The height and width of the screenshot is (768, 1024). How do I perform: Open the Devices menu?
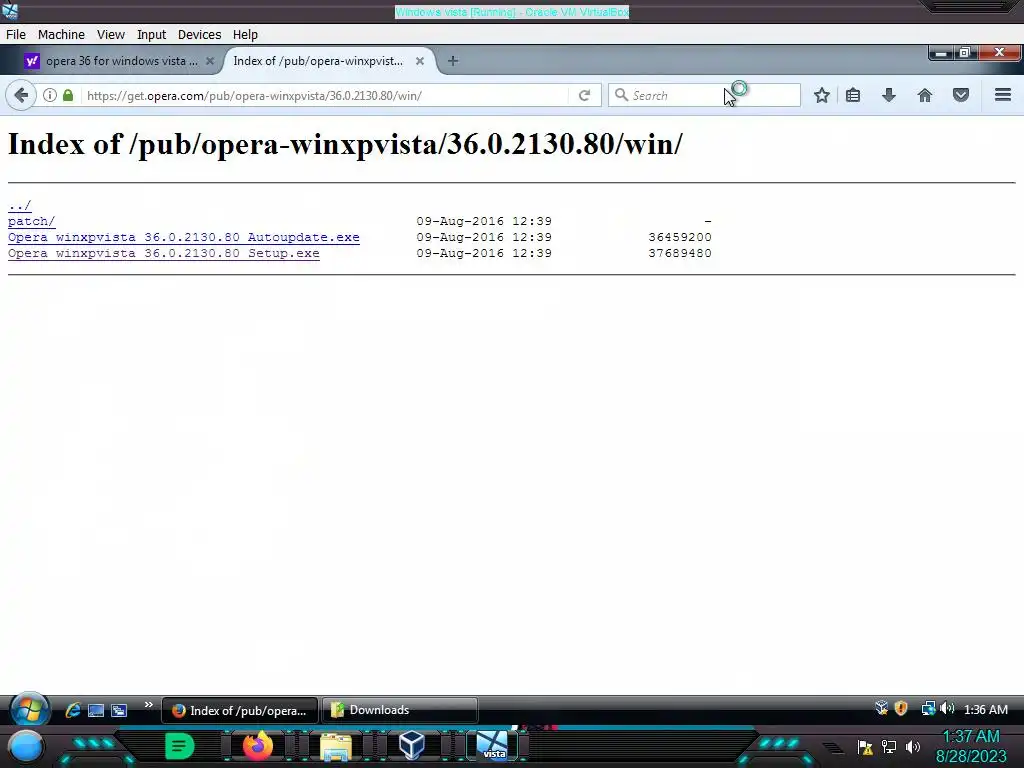[199, 35]
